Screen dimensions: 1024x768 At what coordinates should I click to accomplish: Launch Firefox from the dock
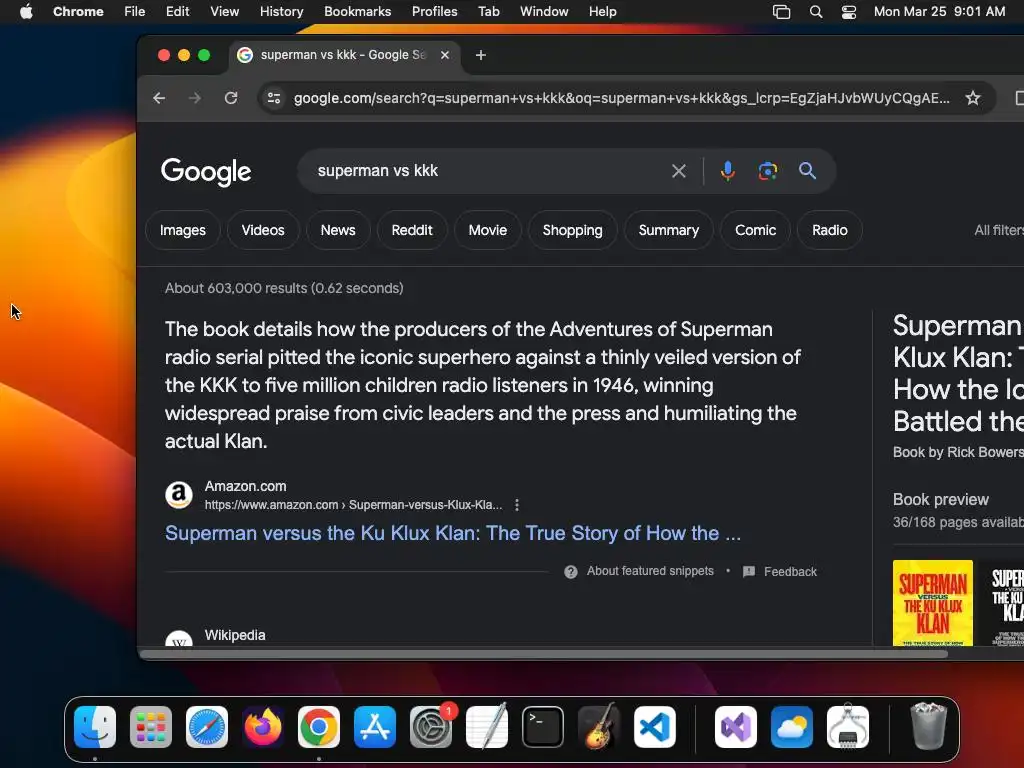263,727
